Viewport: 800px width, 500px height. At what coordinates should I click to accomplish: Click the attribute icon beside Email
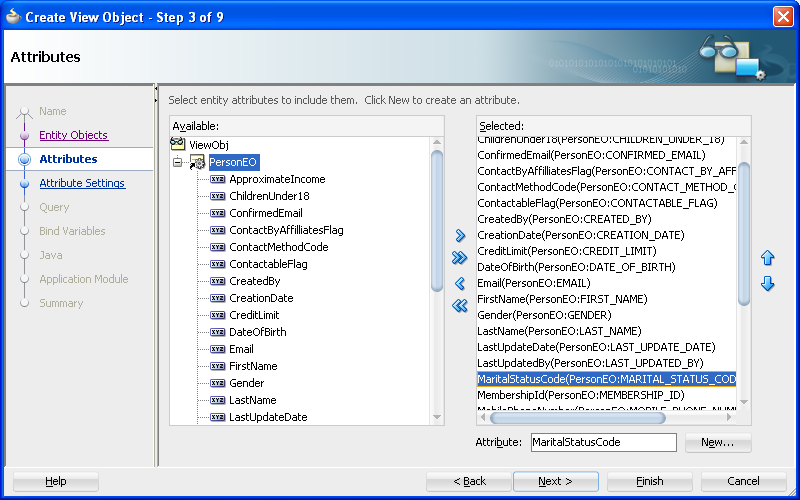click(x=218, y=349)
